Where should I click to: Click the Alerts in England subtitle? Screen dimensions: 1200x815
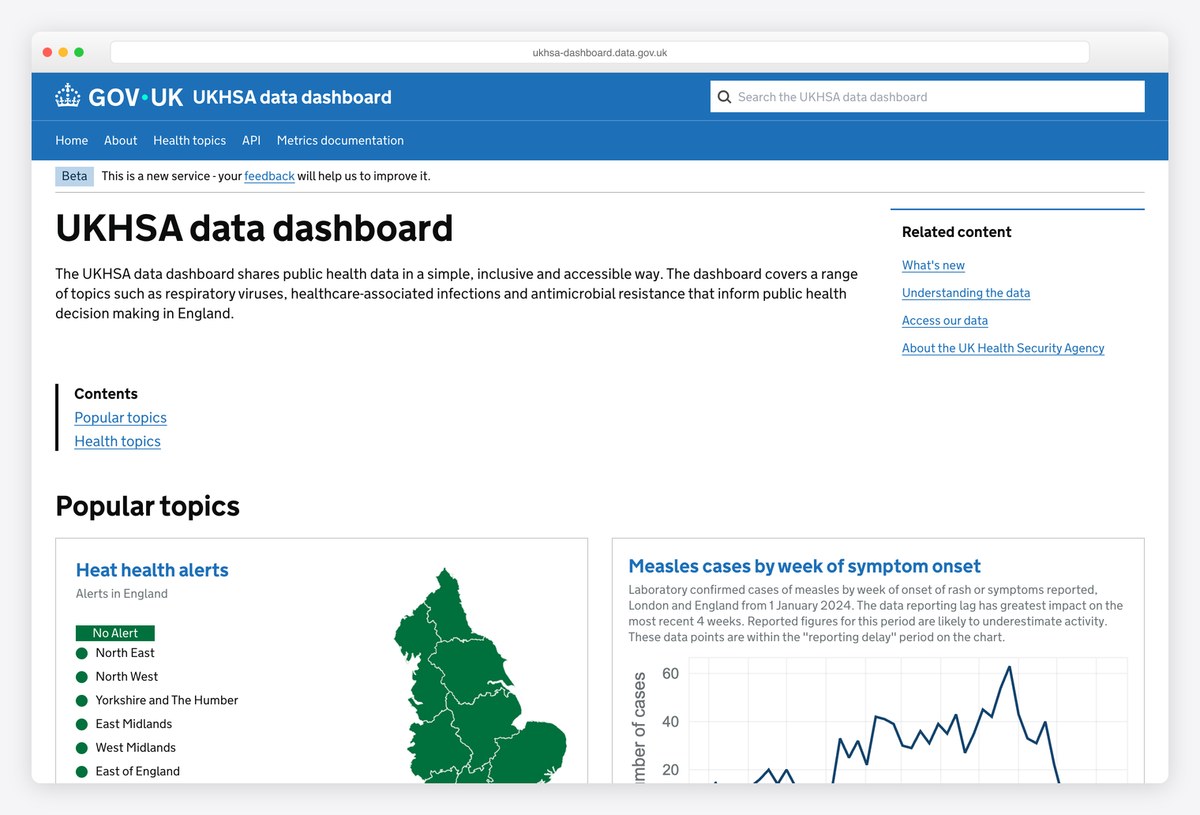pos(122,594)
